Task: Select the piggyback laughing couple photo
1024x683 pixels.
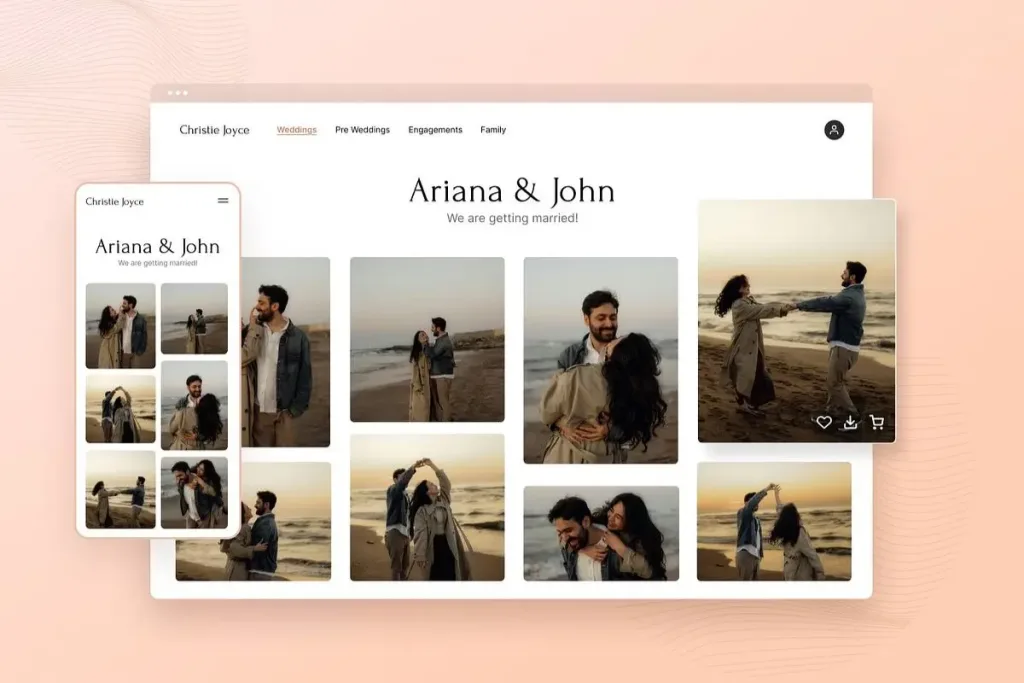Action: tap(600, 533)
